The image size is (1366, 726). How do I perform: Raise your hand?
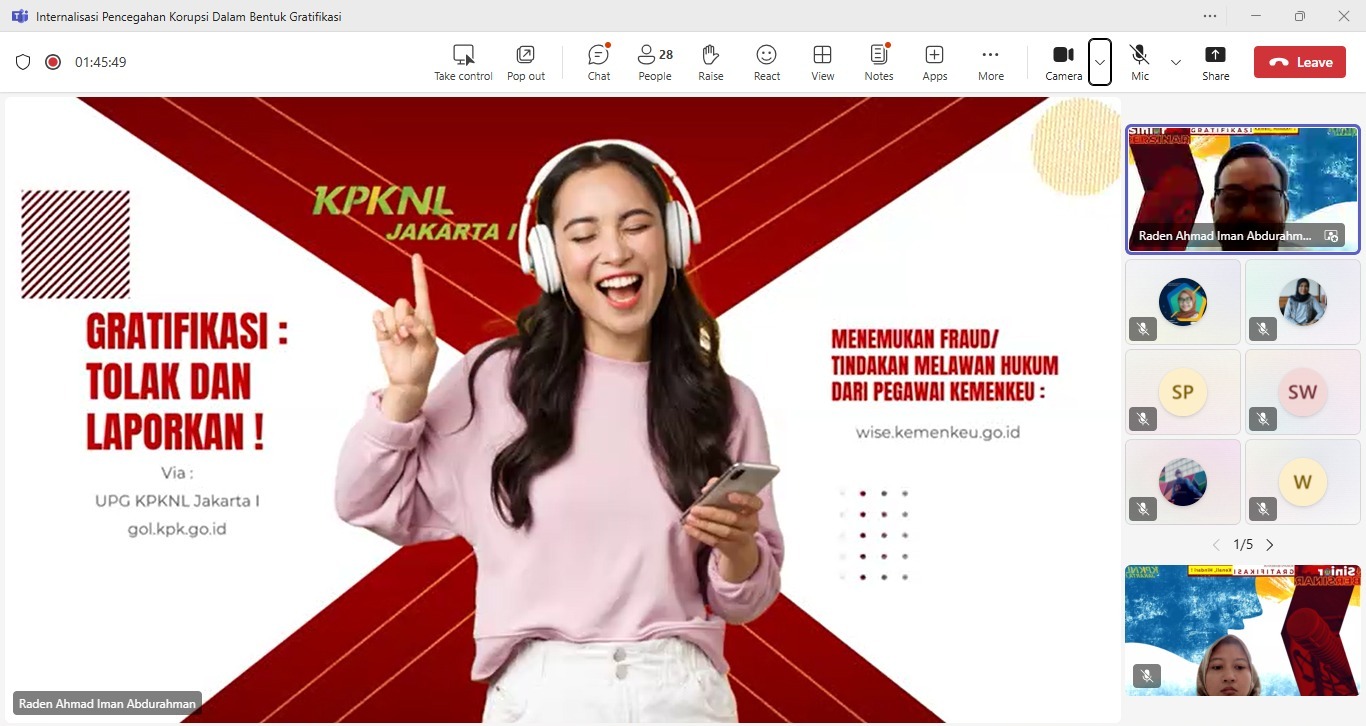(710, 61)
